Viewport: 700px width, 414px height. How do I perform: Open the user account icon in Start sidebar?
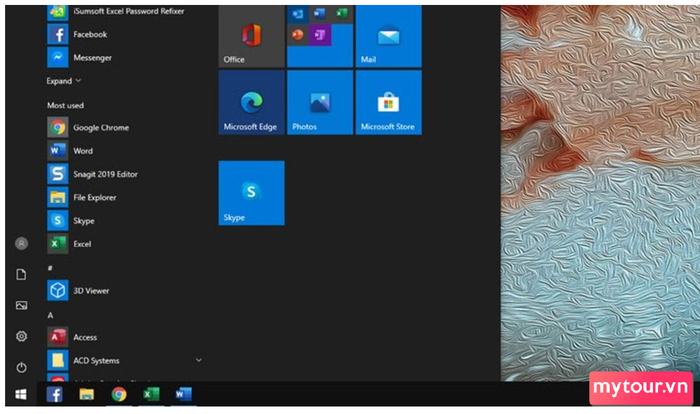click(21, 243)
